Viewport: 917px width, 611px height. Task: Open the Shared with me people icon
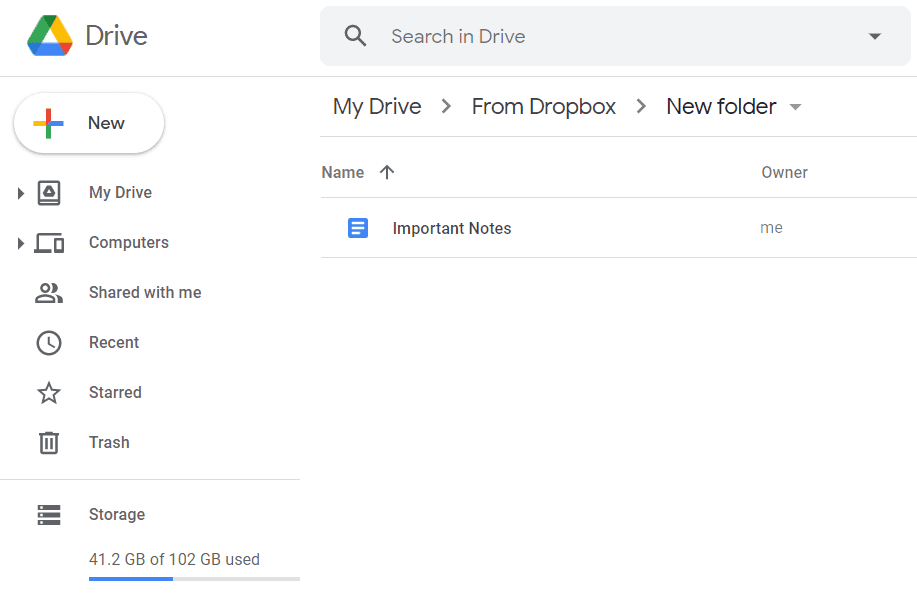coord(49,293)
